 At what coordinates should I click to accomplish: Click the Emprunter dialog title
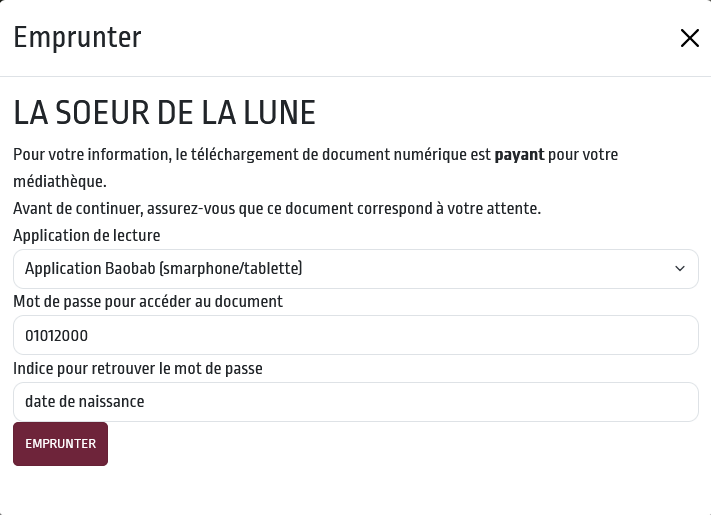tap(77, 38)
